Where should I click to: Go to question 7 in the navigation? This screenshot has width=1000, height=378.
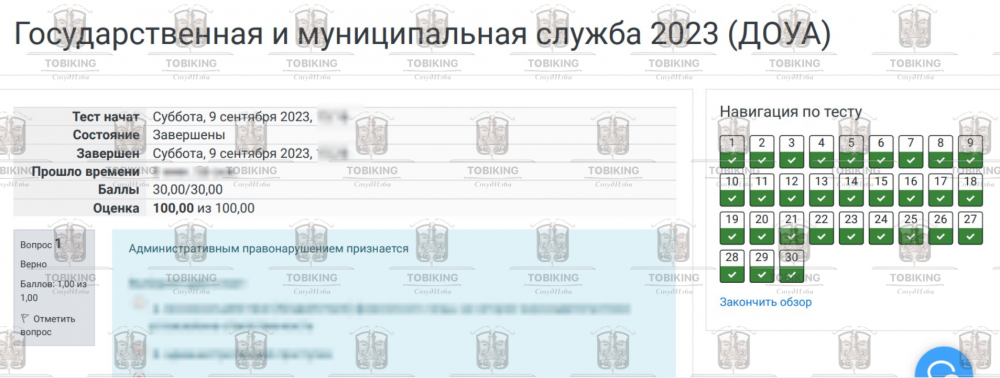[x=911, y=151]
